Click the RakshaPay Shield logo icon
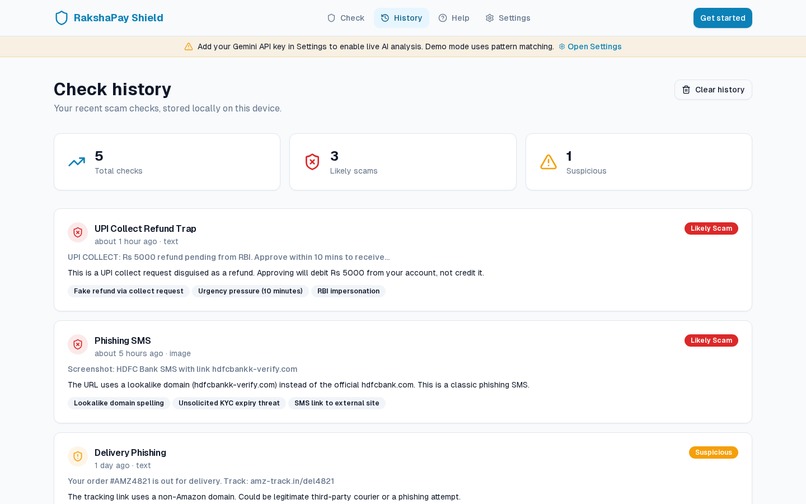 pos(62,18)
